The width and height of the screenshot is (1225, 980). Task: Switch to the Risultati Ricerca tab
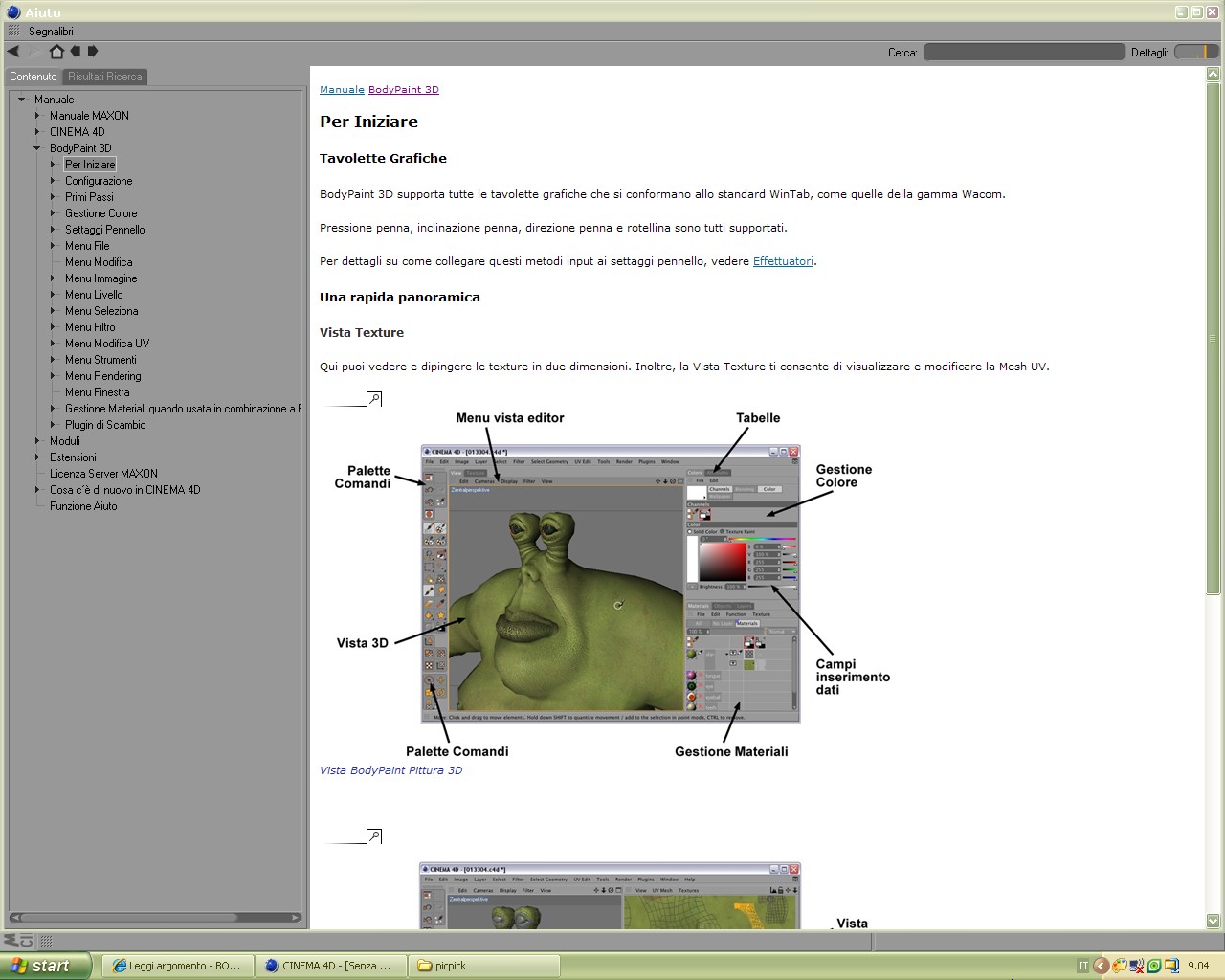pyautogui.click(x=105, y=77)
